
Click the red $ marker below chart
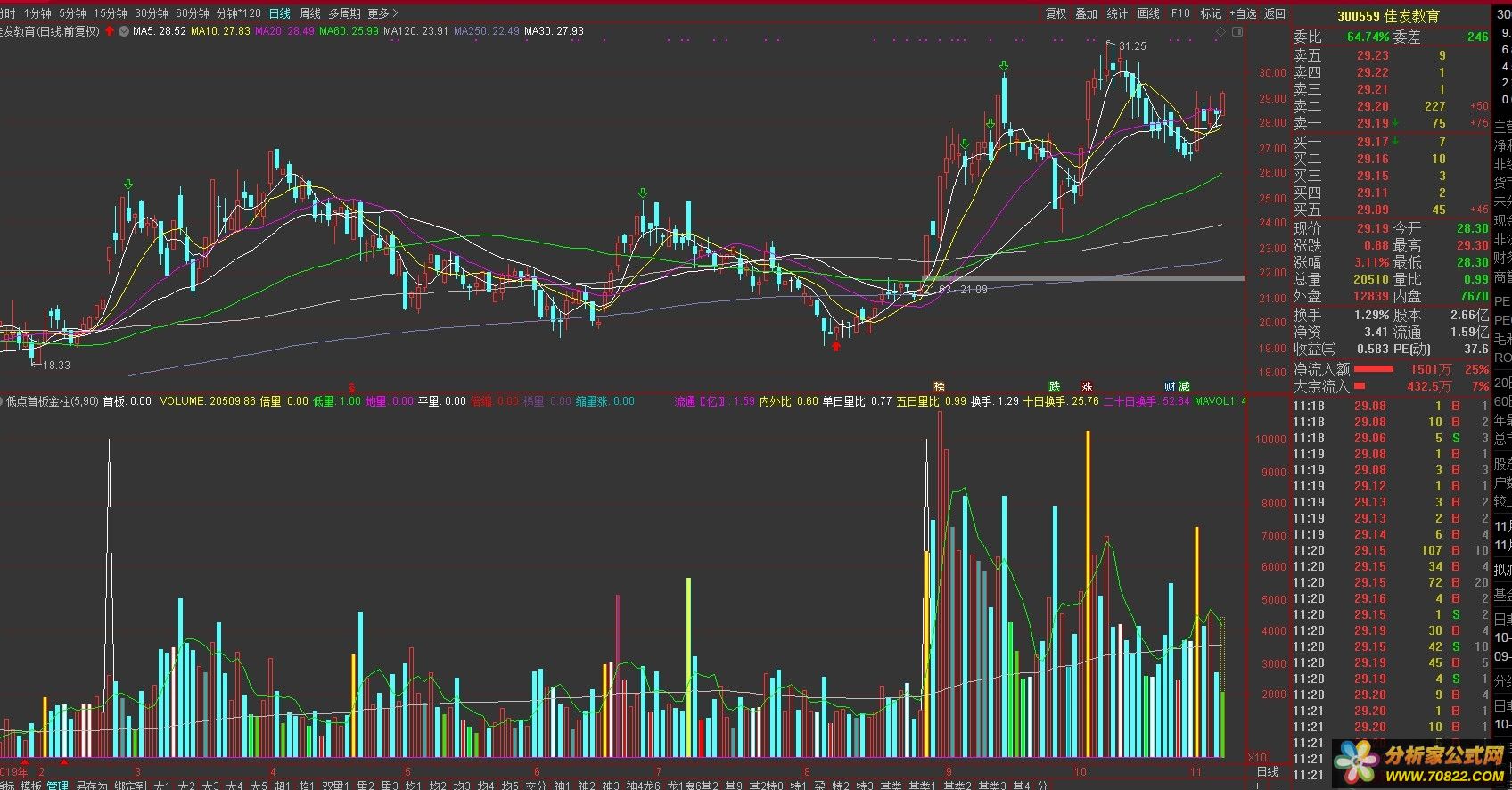pyautogui.click(x=352, y=387)
